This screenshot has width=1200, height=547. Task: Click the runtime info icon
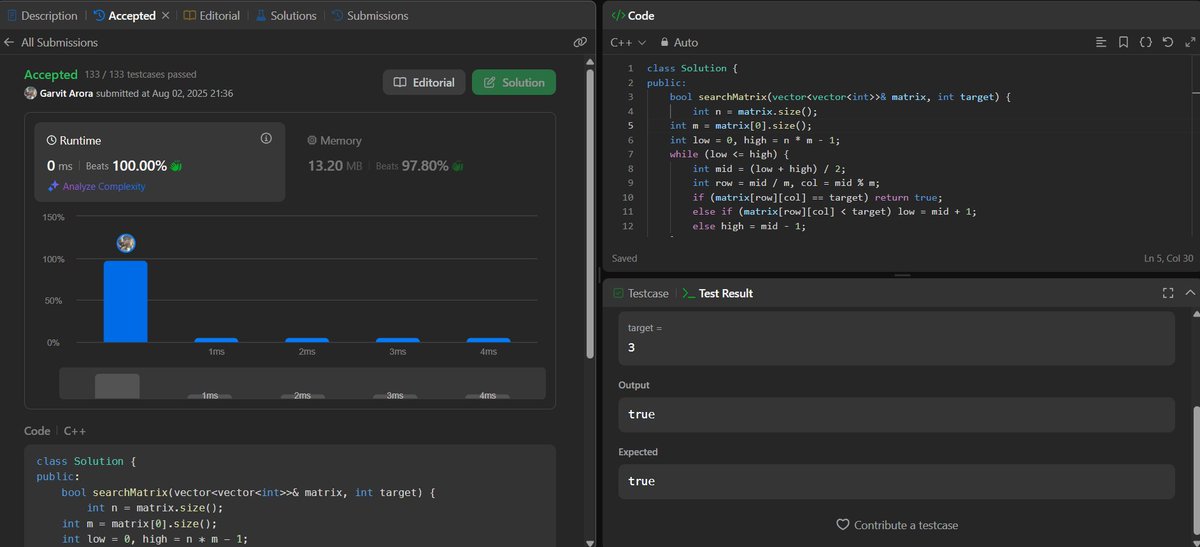(x=266, y=139)
